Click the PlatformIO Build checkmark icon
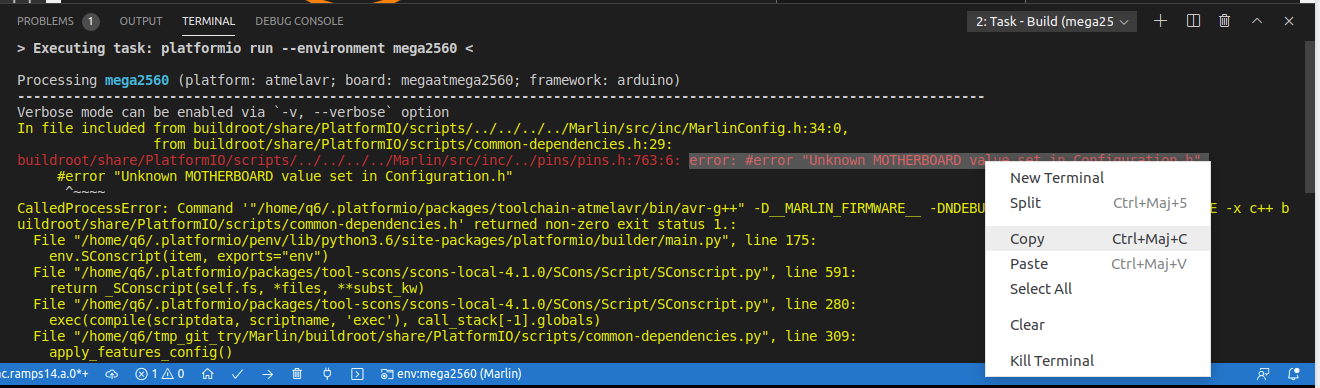The image size is (1320, 388). click(x=238, y=374)
